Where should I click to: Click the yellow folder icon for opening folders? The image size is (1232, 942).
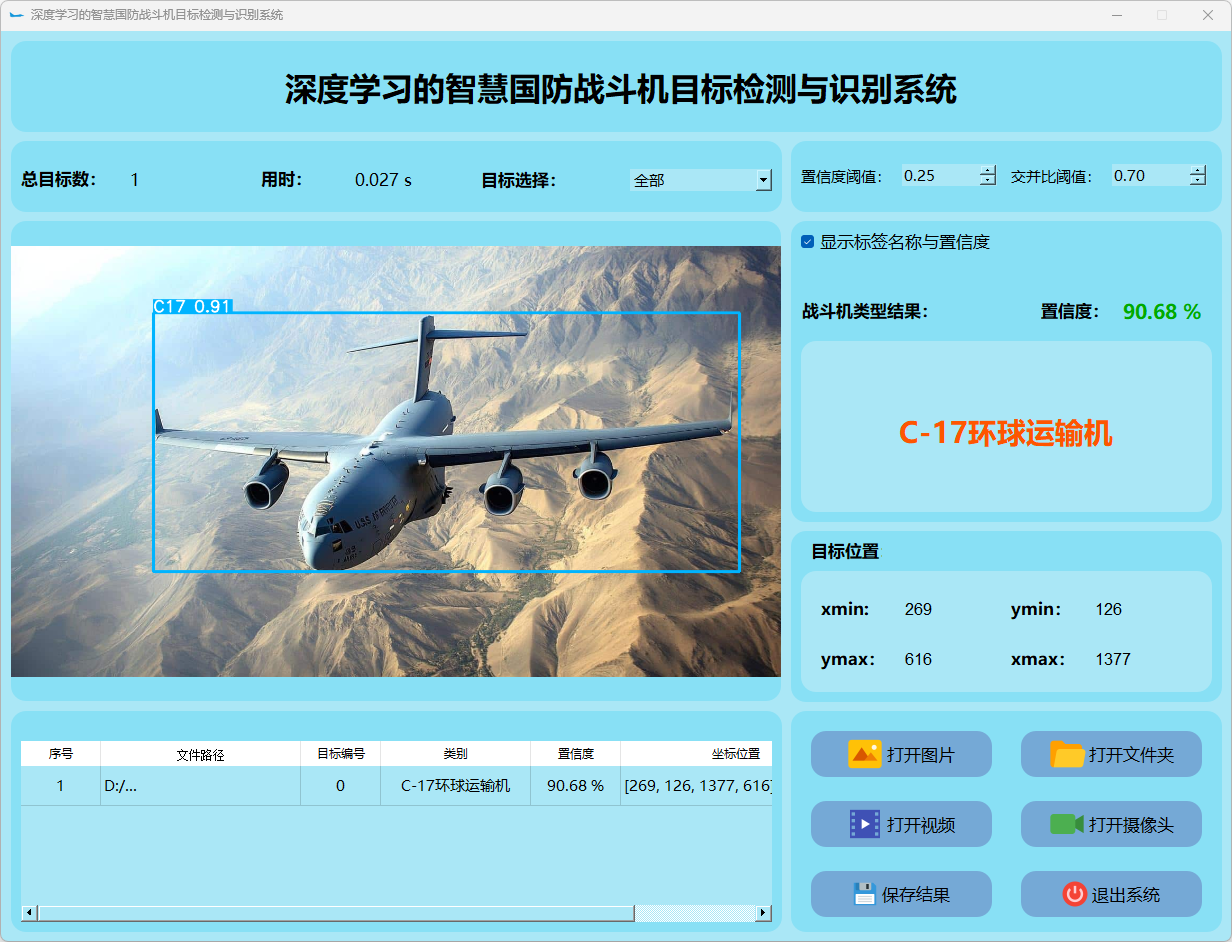pos(1067,754)
